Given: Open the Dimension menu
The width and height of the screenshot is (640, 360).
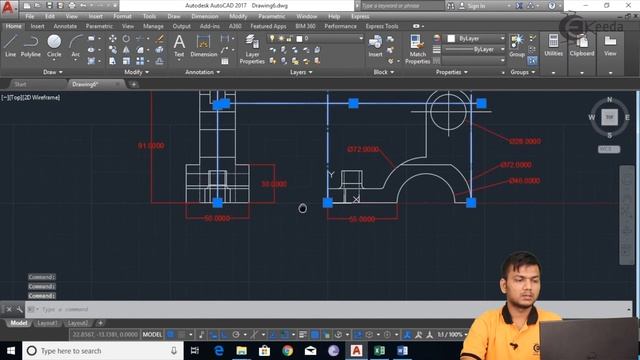Looking at the screenshot, I should click(204, 16).
